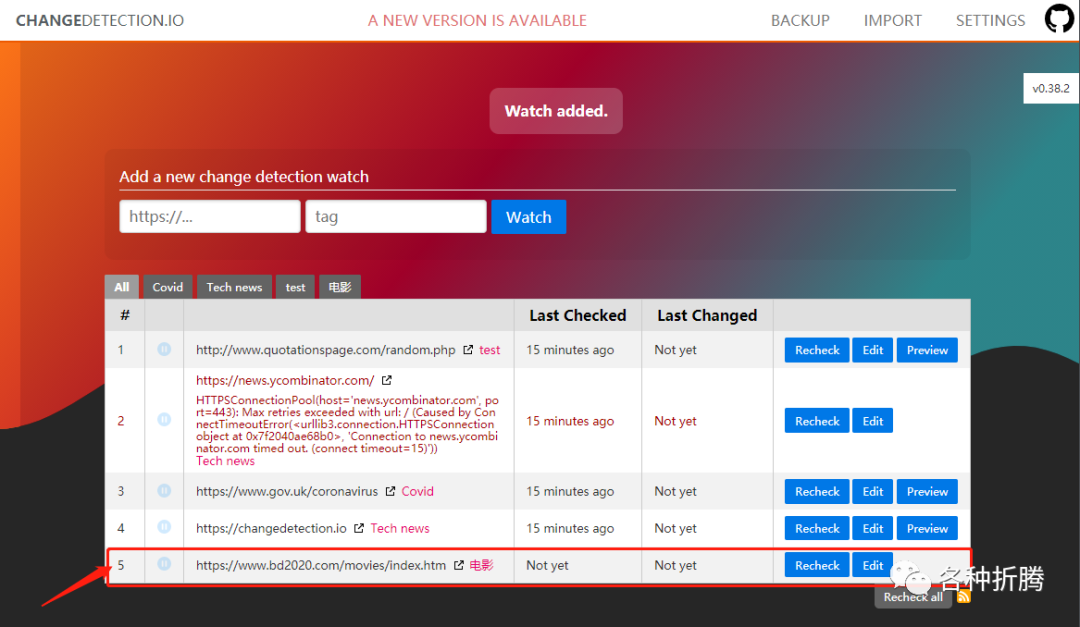1080x627 pixels.
Task: Open external link icon for gov.uk coronavirus
Action: click(x=390, y=491)
